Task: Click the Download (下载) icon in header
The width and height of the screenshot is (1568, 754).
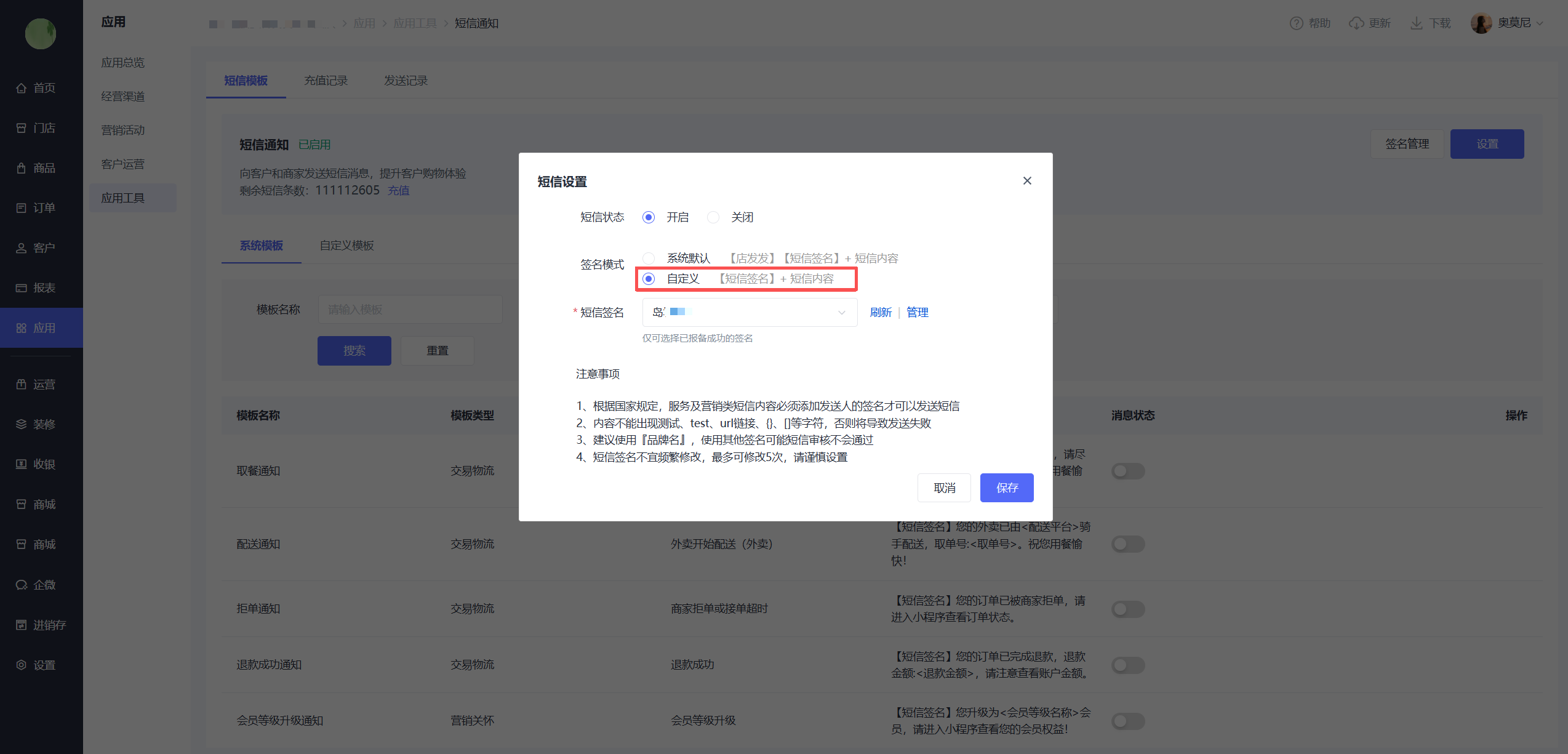Action: pyautogui.click(x=1417, y=23)
